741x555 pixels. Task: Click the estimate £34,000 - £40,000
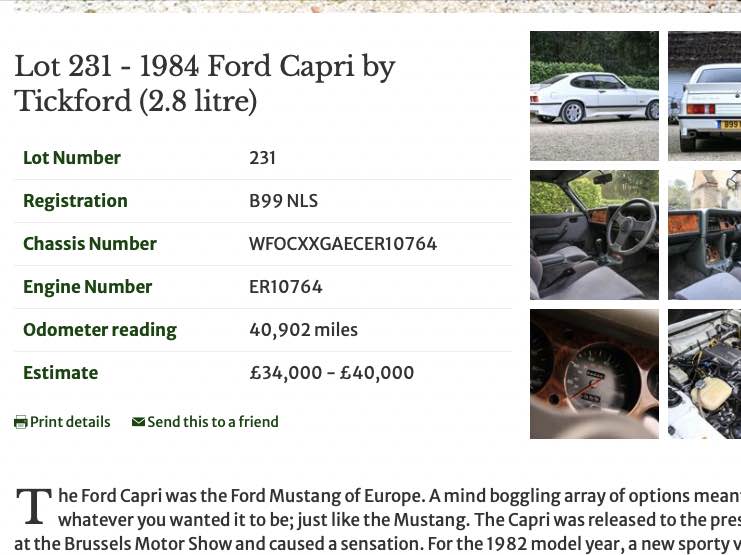click(331, 373)
